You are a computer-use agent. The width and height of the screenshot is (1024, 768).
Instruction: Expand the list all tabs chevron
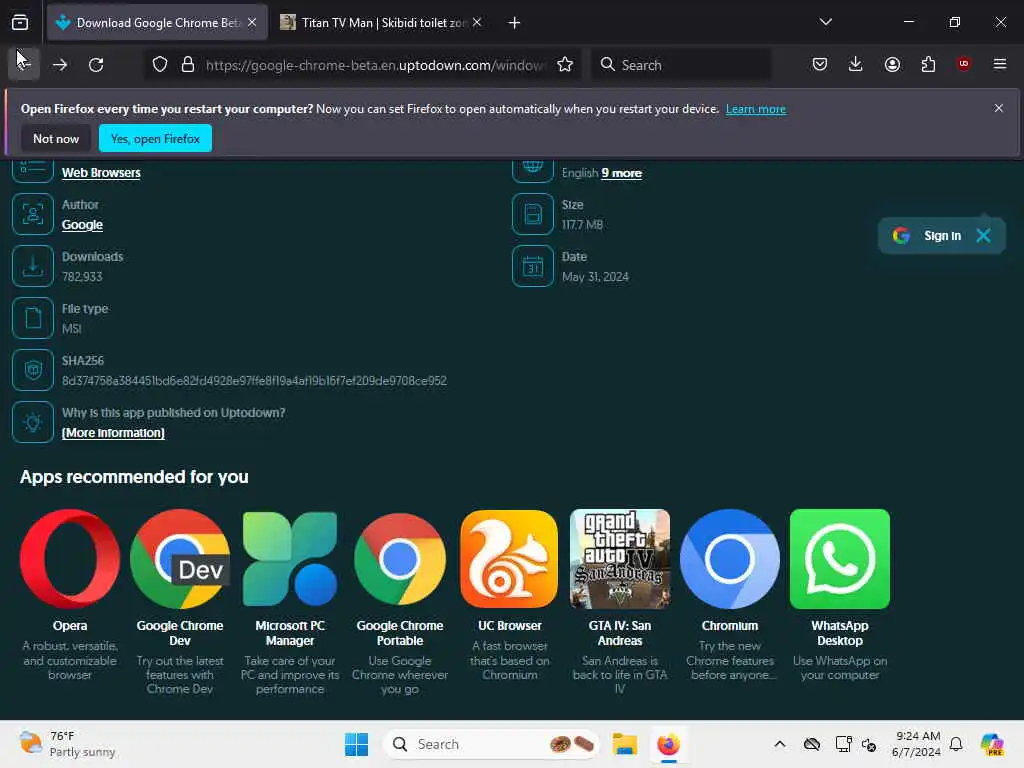tap(825, 22)
